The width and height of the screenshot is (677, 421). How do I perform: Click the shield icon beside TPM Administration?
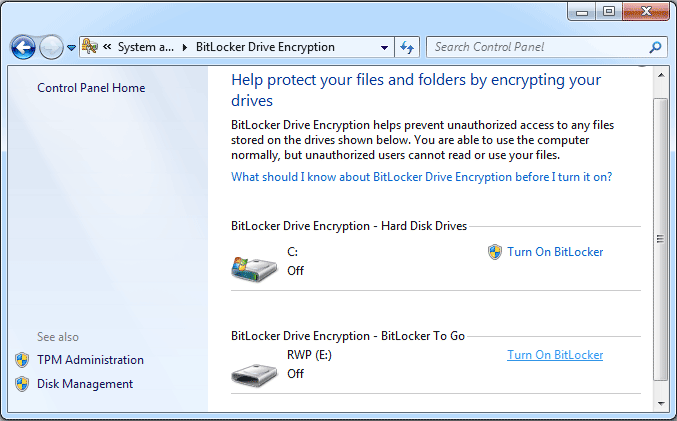pyautogui.click(x=22, y=360)
